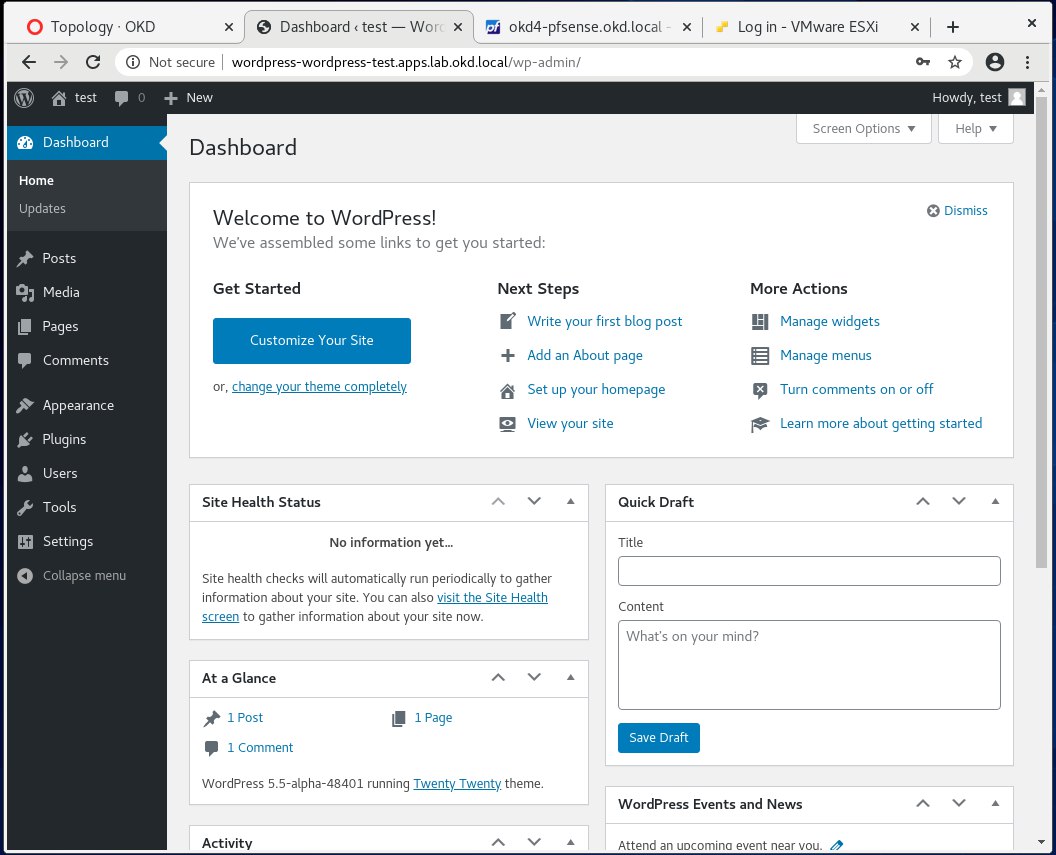Switch to the VMware ESXi login tab

tap(808, 27)
